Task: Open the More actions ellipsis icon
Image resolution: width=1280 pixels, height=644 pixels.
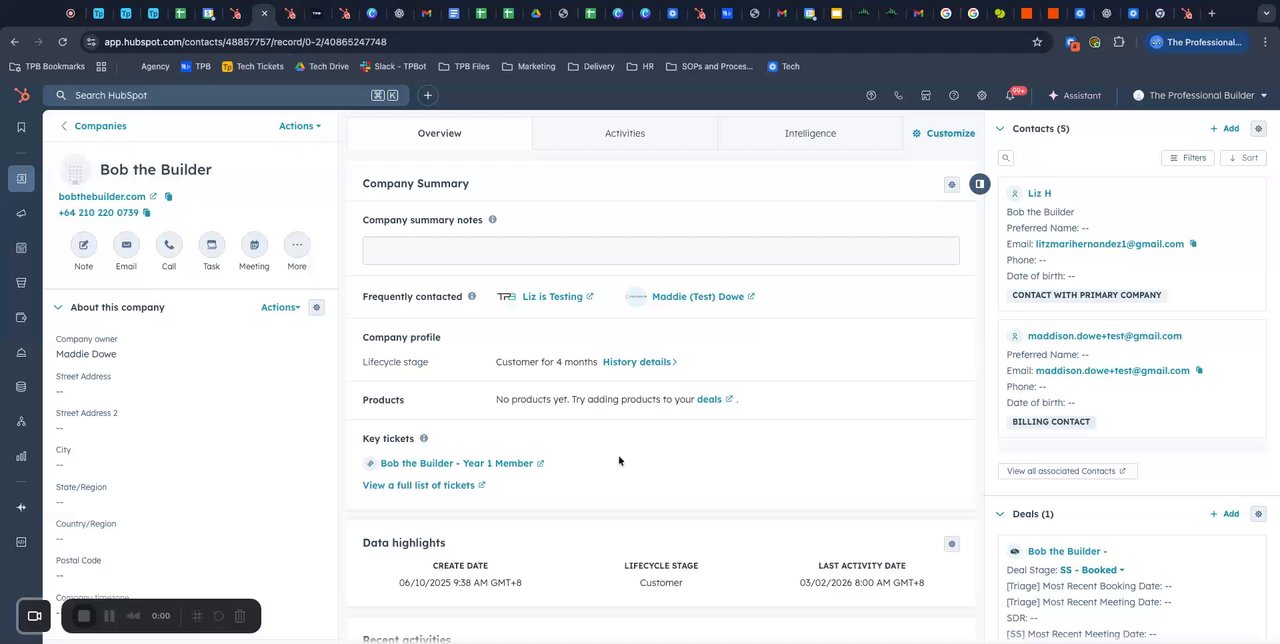Action: pos(297,245)
